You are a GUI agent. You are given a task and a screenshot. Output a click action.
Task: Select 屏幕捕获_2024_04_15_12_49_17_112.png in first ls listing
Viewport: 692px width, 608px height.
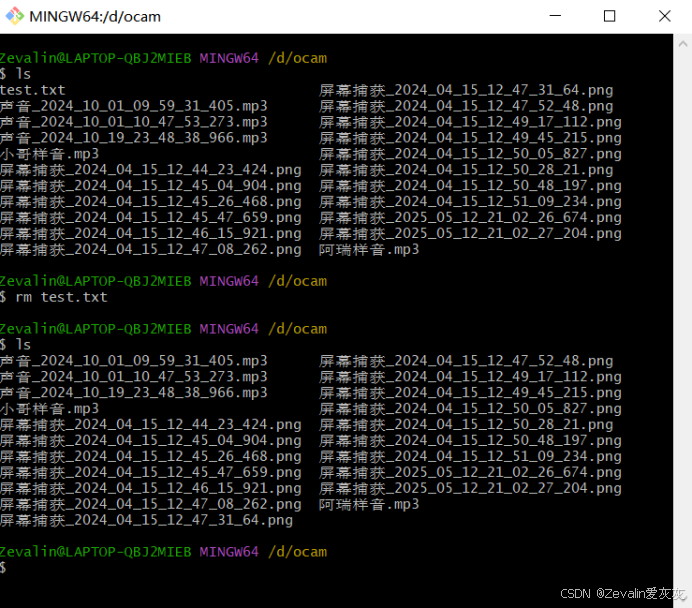click(470, 122)
